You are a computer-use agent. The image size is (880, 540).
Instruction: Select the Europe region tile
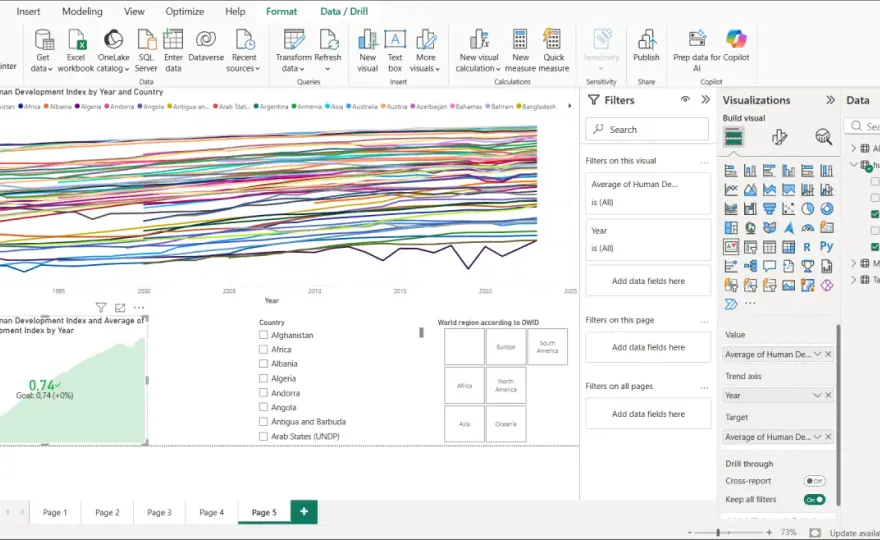[506, 347]
